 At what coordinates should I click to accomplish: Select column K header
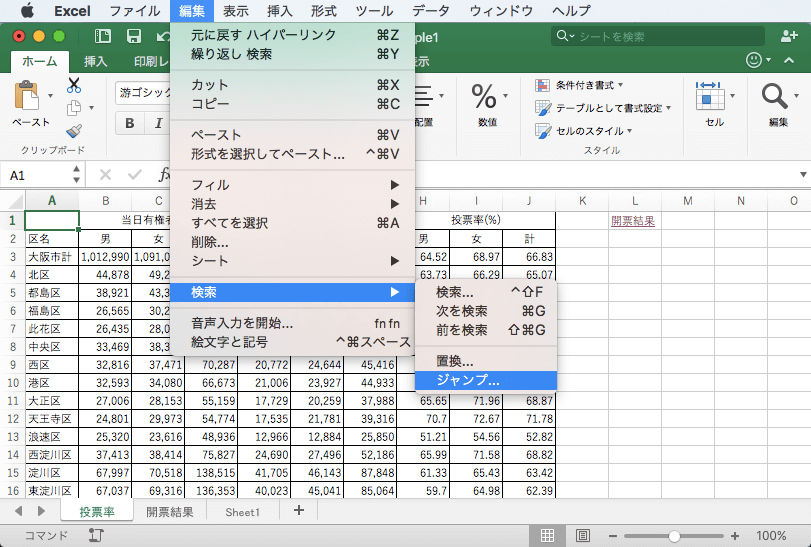tap(582, 201)
